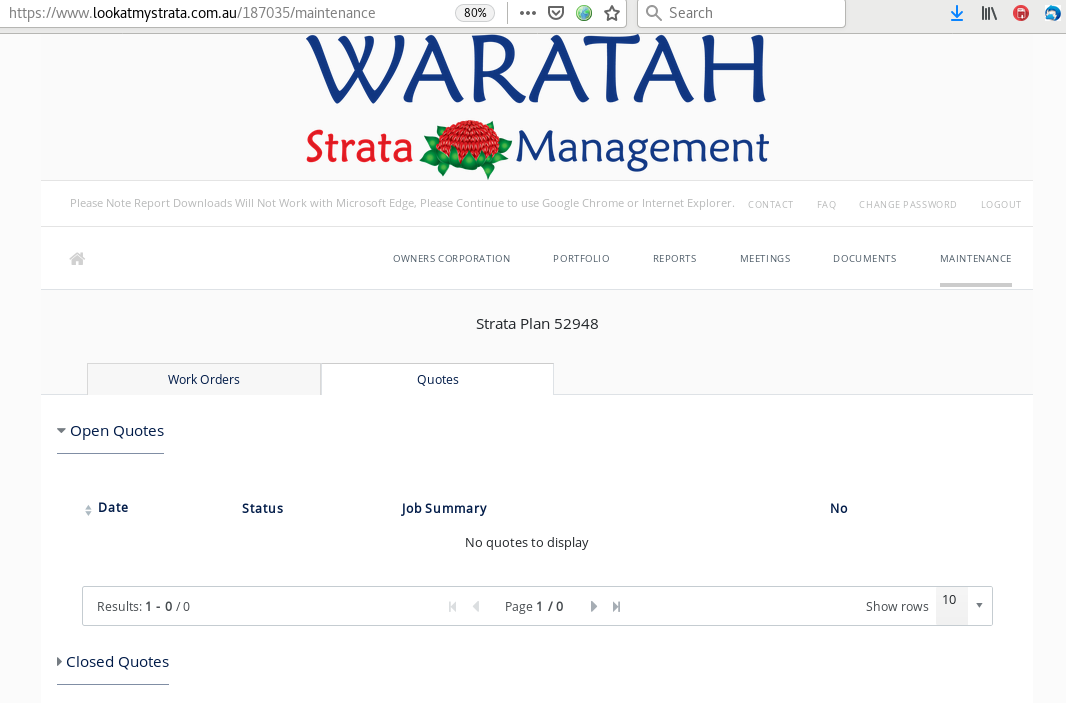Go to the next results page
1066x703 pixels.
[594, 606]
